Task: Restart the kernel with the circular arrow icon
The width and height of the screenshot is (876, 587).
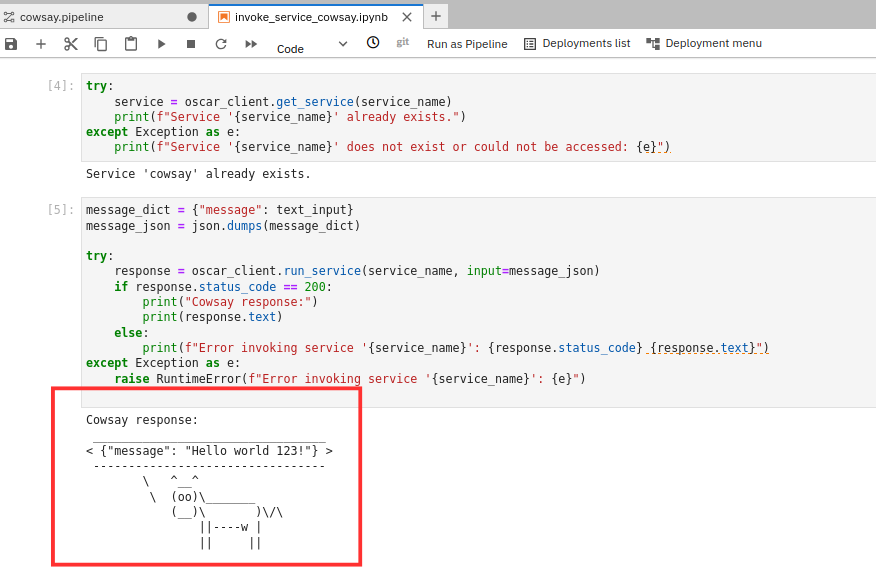Action: tap(221, 44)
